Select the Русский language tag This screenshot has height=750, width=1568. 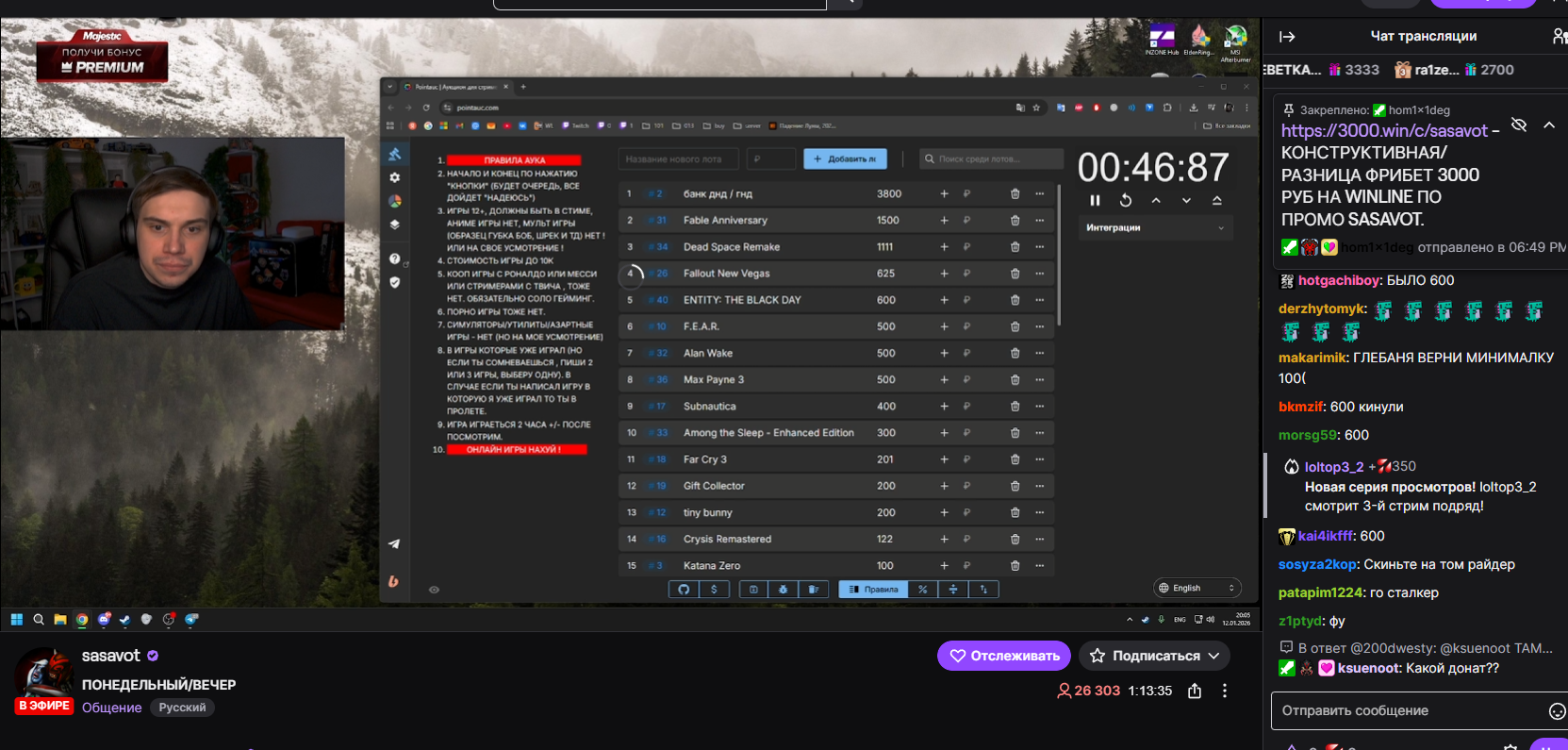pos(182,708)
